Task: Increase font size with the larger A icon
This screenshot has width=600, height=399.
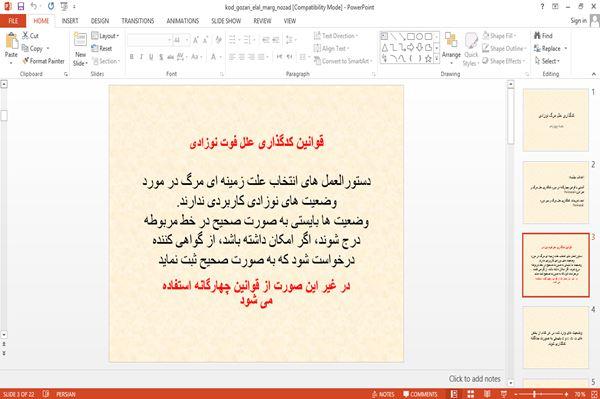Action: (196, 40)
